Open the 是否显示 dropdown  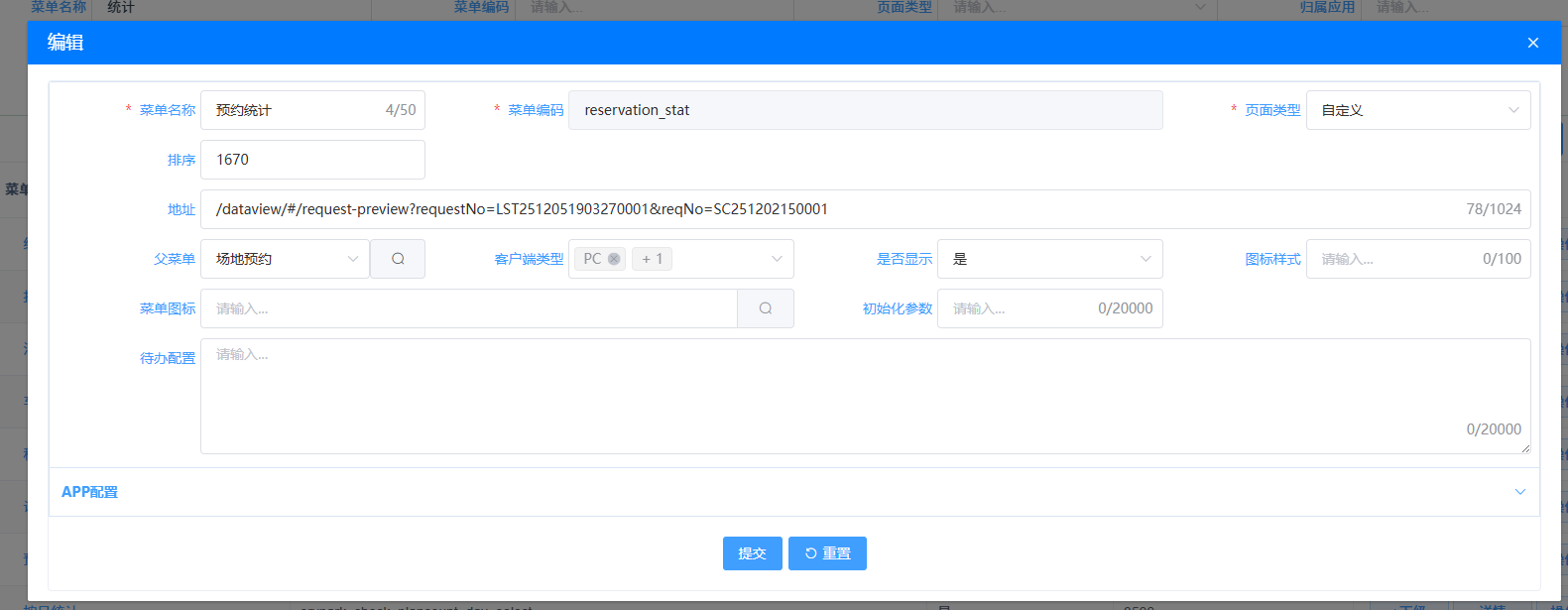click(1049, 259)
